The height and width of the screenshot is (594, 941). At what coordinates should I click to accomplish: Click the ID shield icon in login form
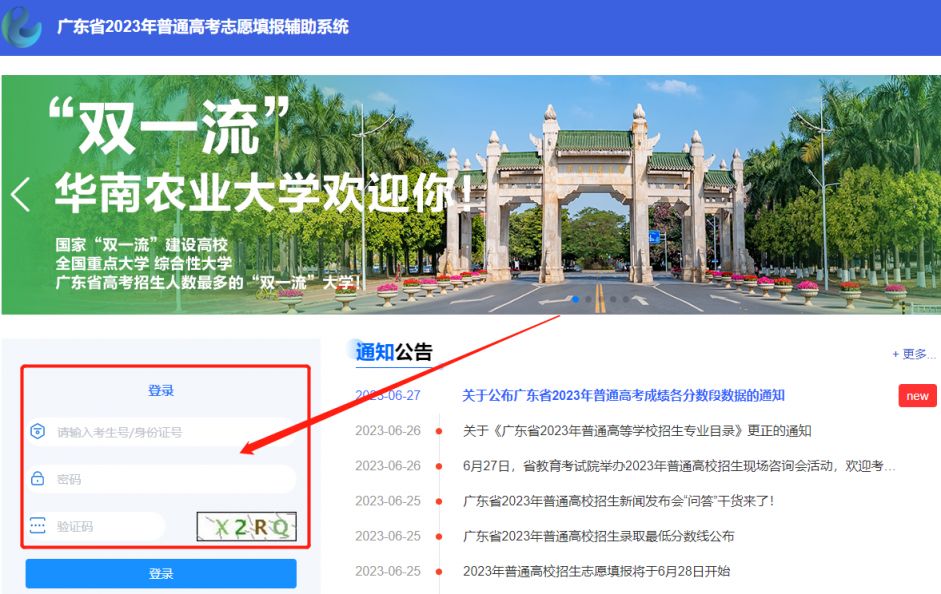37,431
